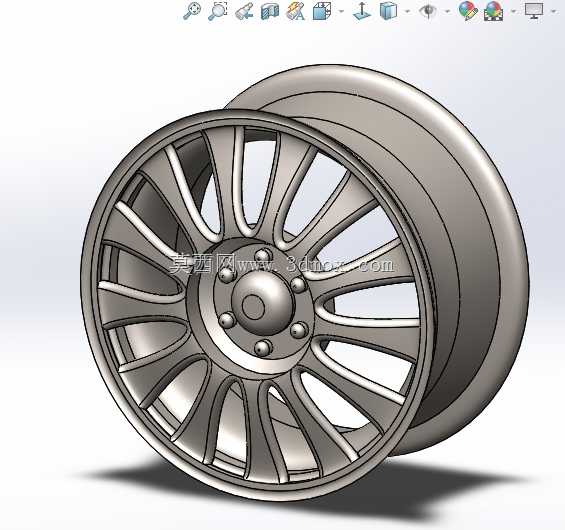Toggle the Hide/Show Items eye icon
The height and width of the screenshot is (530, 565).
click(x=428, y=11)
